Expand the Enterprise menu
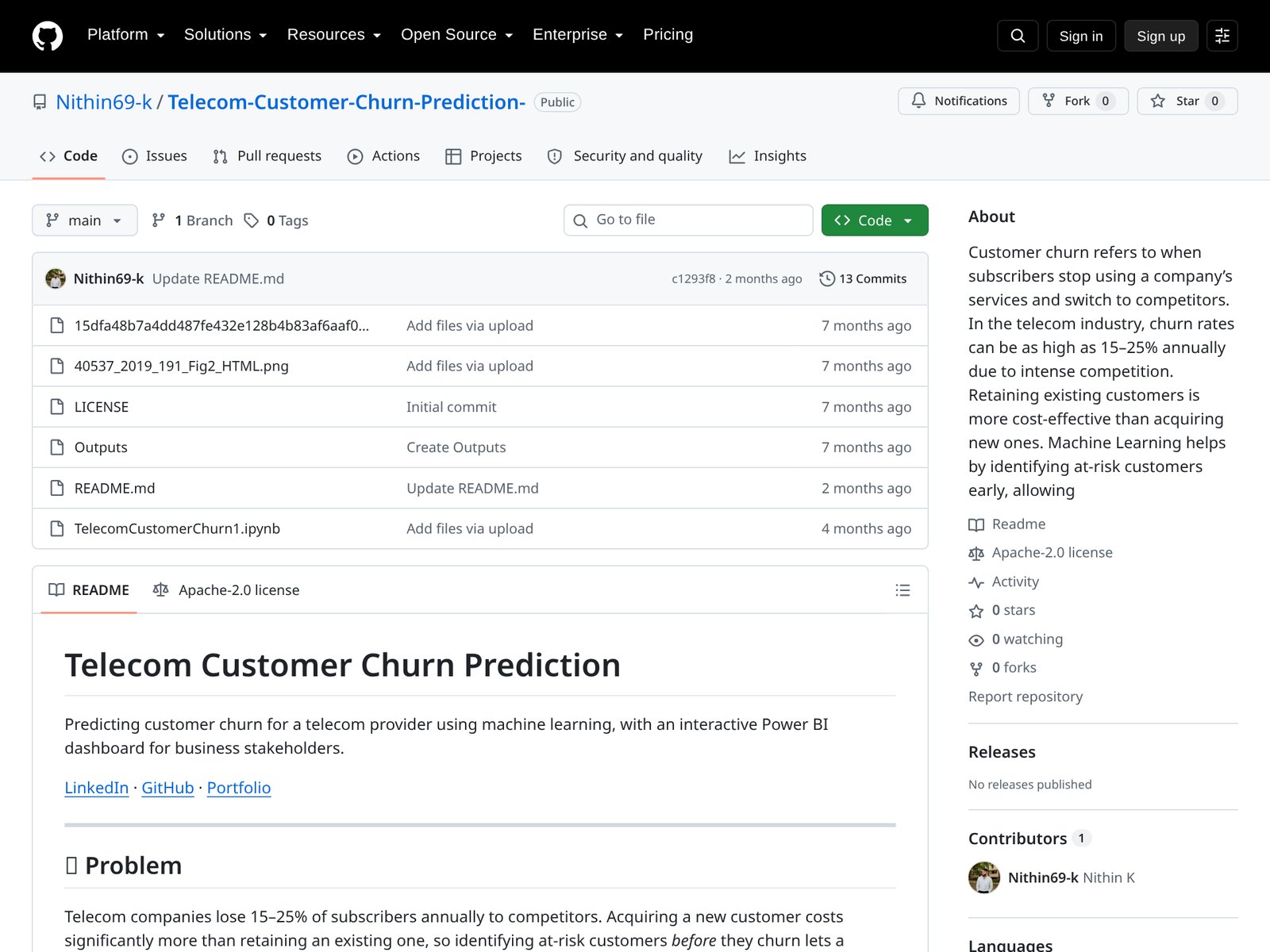 (578, 35)
